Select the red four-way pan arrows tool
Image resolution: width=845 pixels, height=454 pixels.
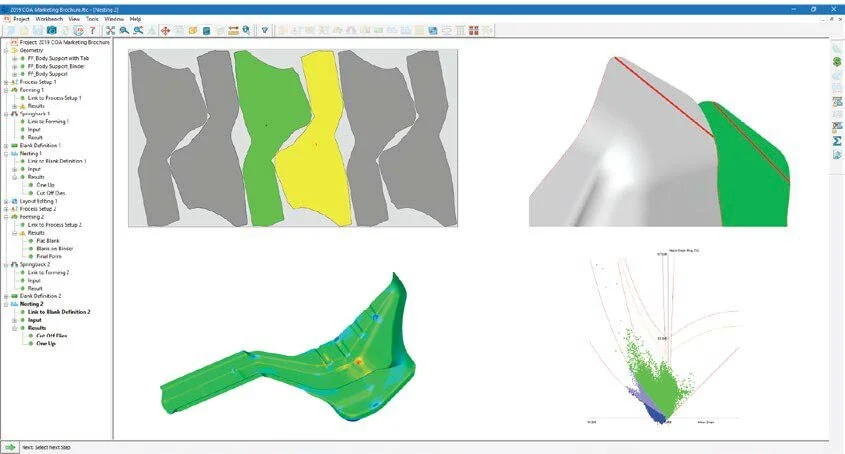coord(165,31)
